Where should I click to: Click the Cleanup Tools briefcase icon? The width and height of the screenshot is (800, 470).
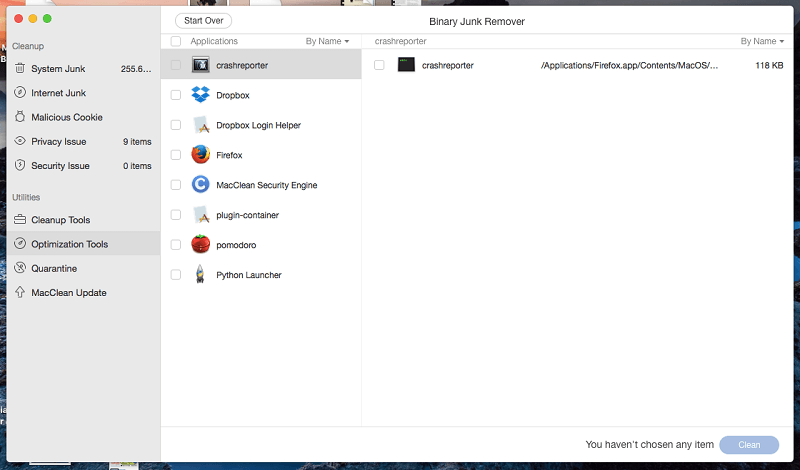tap(20, 219)
